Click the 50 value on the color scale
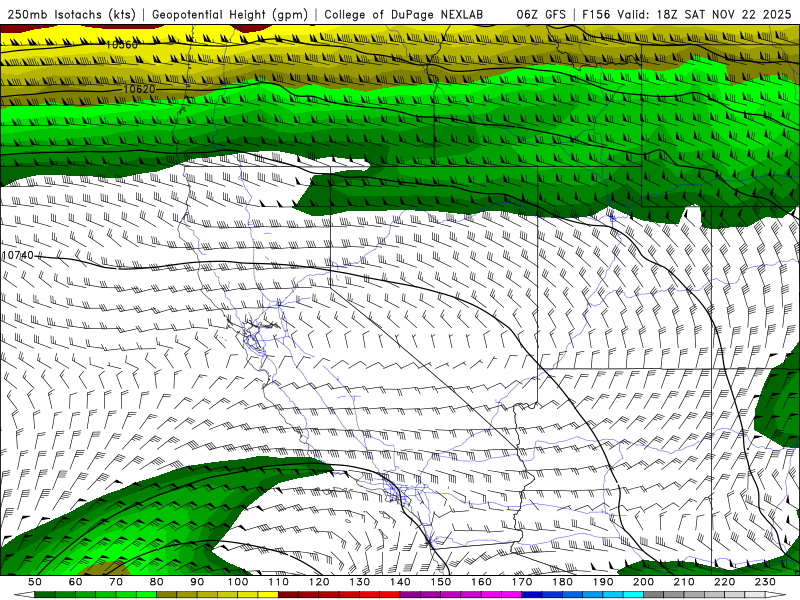 [35, 582]
